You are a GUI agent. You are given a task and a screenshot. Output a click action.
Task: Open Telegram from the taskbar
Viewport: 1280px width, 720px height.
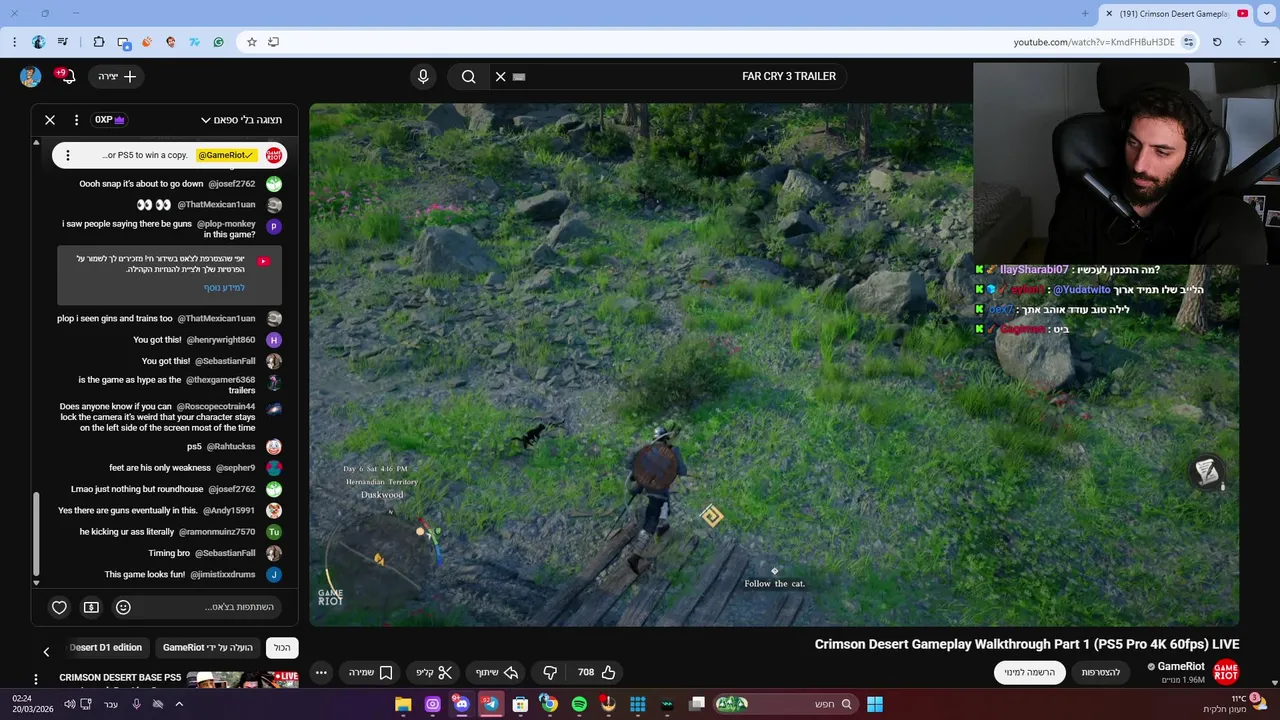tap(490, 704)
